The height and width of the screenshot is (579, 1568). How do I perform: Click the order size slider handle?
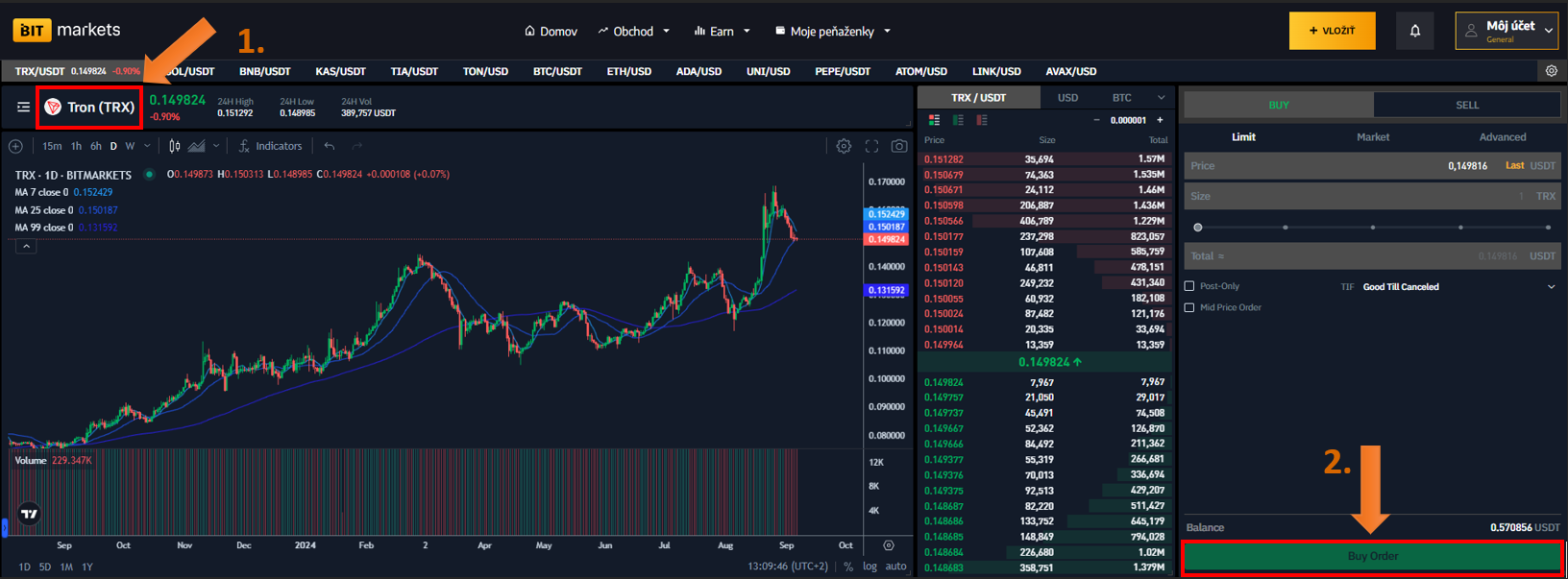(1197, 228)
